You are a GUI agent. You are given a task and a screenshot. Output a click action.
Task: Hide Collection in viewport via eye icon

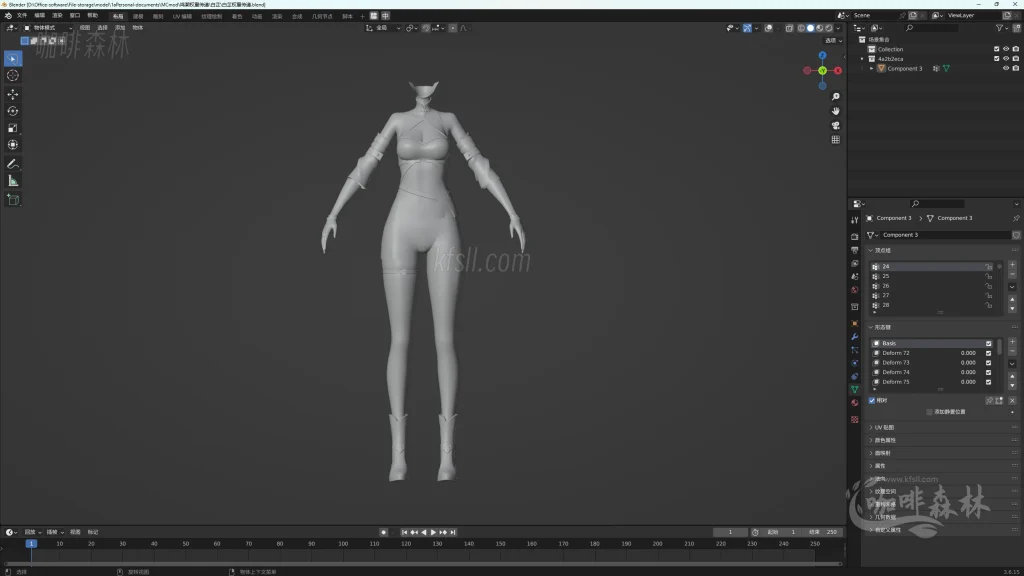[x=1006, y=49]
